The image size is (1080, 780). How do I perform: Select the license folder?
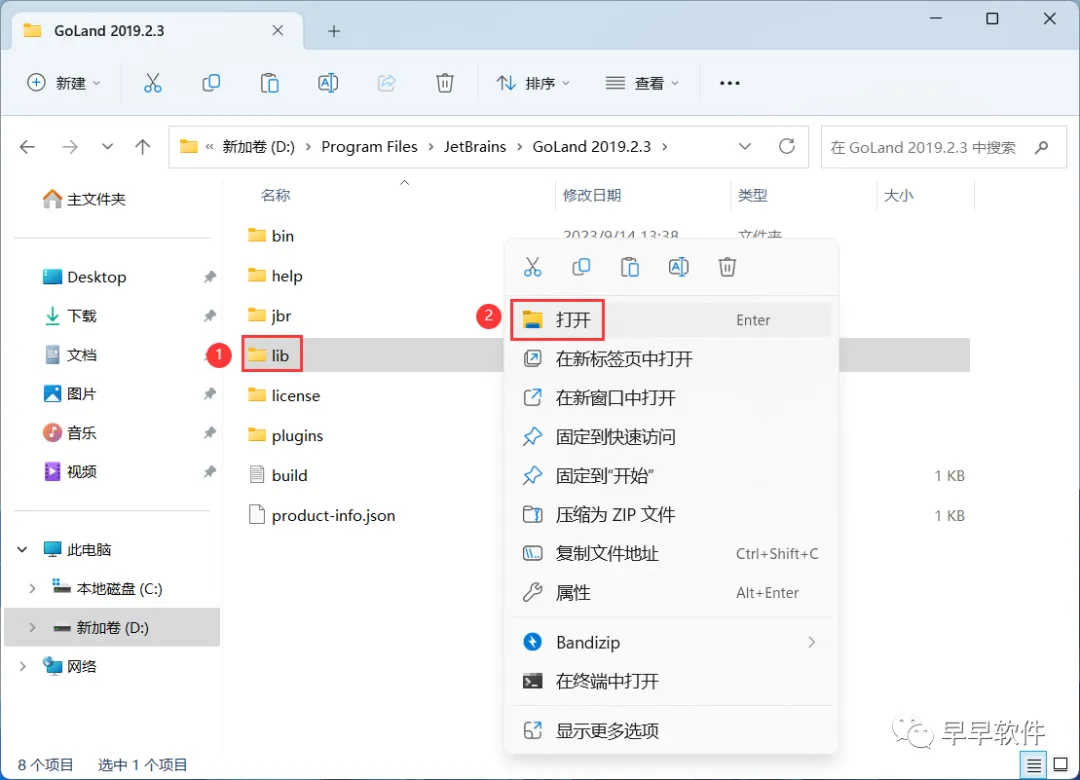tap(284, 396)
